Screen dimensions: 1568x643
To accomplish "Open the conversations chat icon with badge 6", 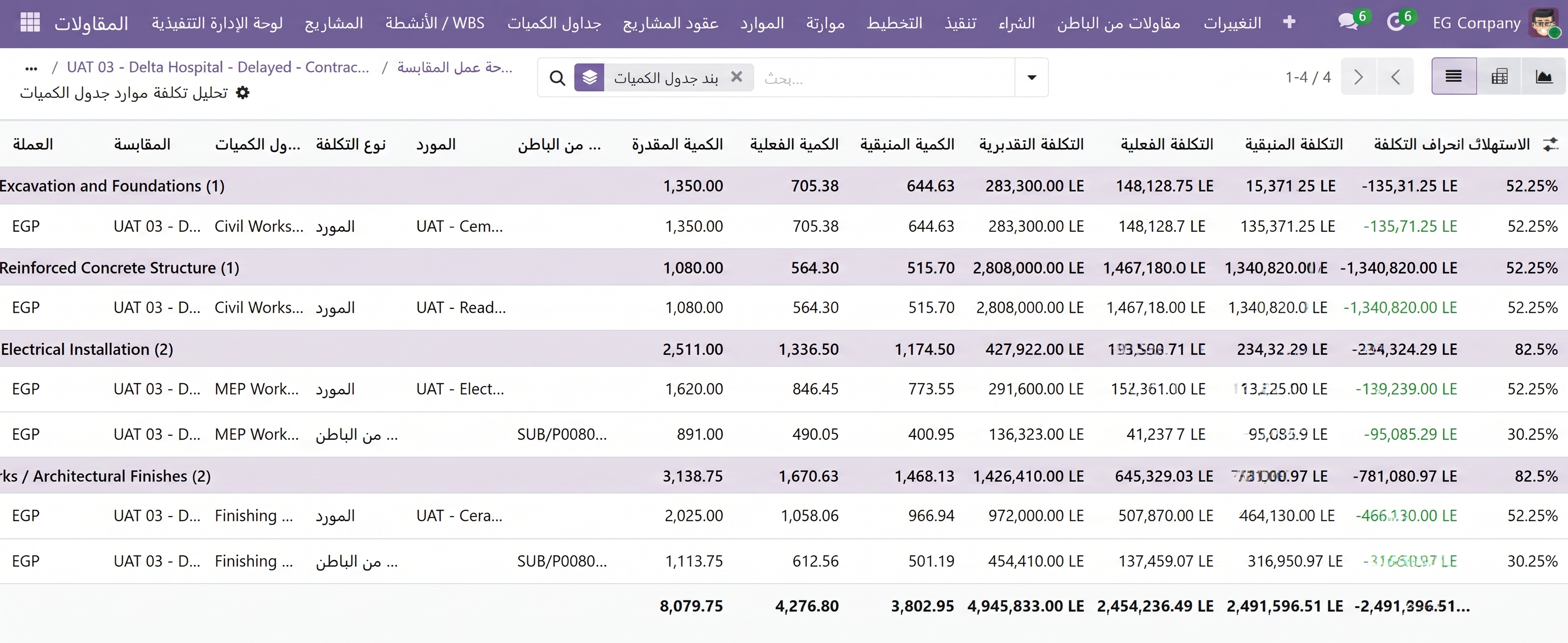I will (x=1348, y=23).
